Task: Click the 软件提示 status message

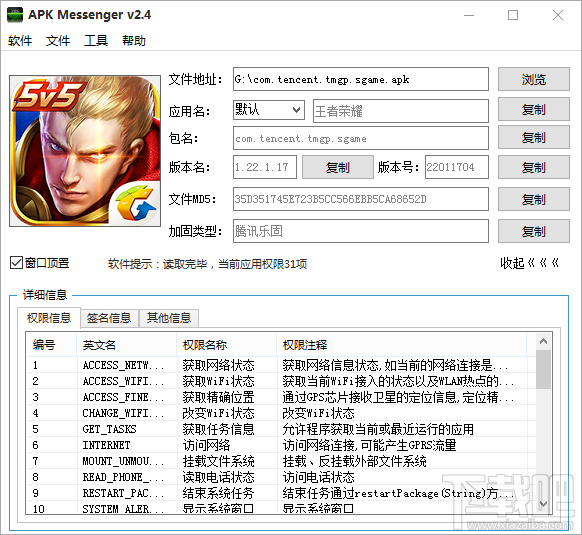Action: (x=207, y=264)
